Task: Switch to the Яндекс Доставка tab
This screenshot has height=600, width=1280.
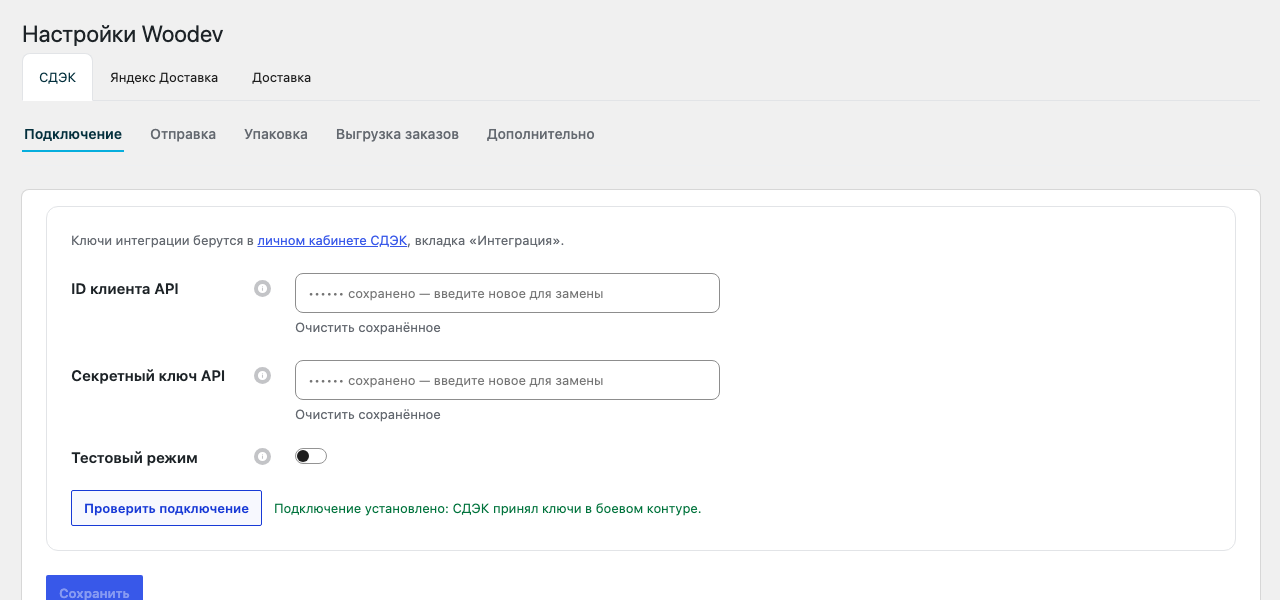Action: 164,77
